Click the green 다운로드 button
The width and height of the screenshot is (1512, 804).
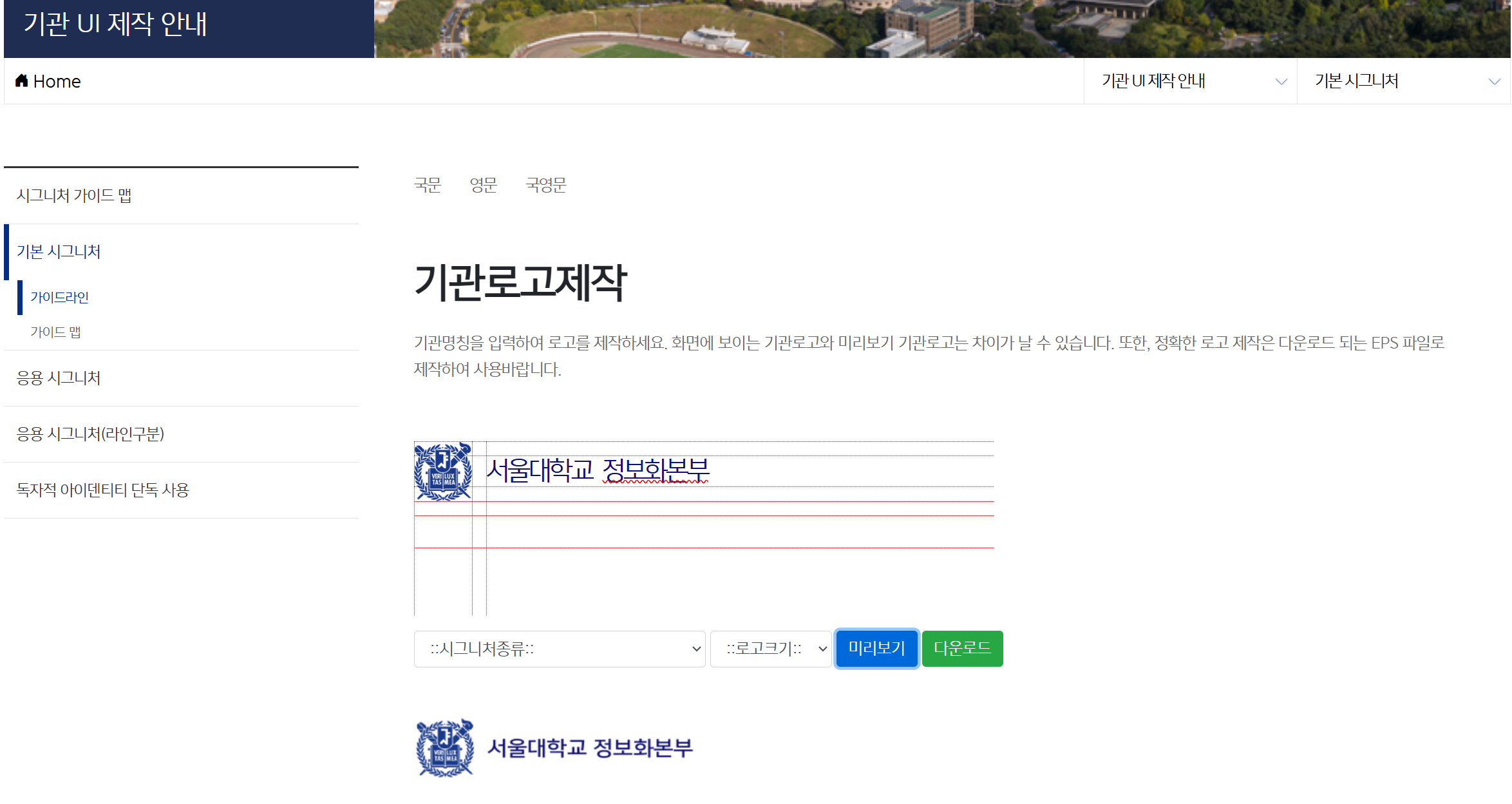coord(963,649)
